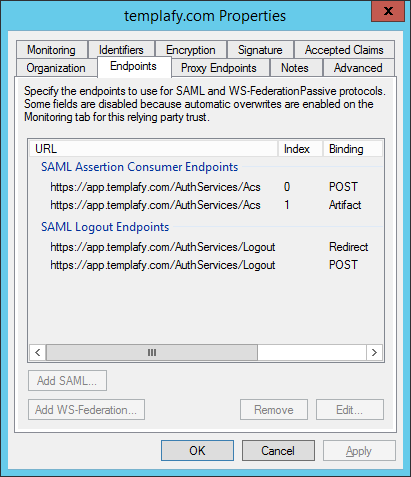This screenshot has width=411, height=477.
Task: Click the SAML Assertion Consumer Endpoints group header
Action: [x=139, y=167]
